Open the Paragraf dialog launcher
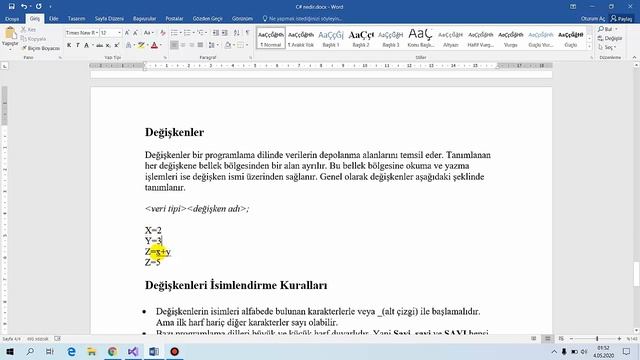 point(250,58)
